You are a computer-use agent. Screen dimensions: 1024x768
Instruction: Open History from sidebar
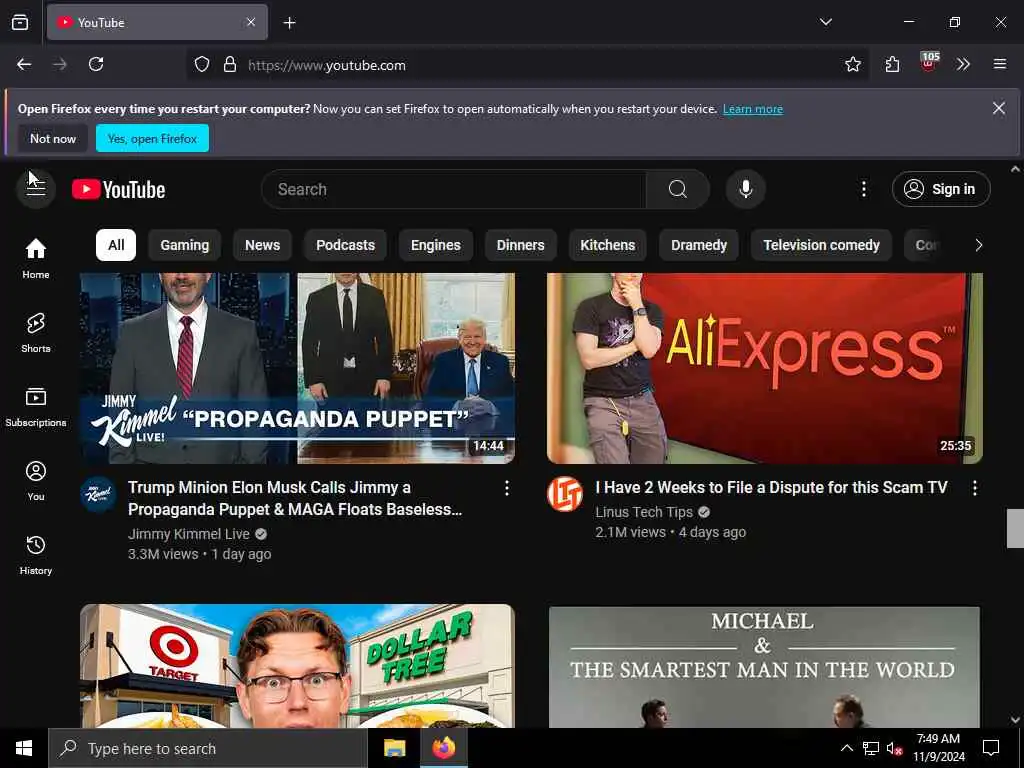coord(36,554)
